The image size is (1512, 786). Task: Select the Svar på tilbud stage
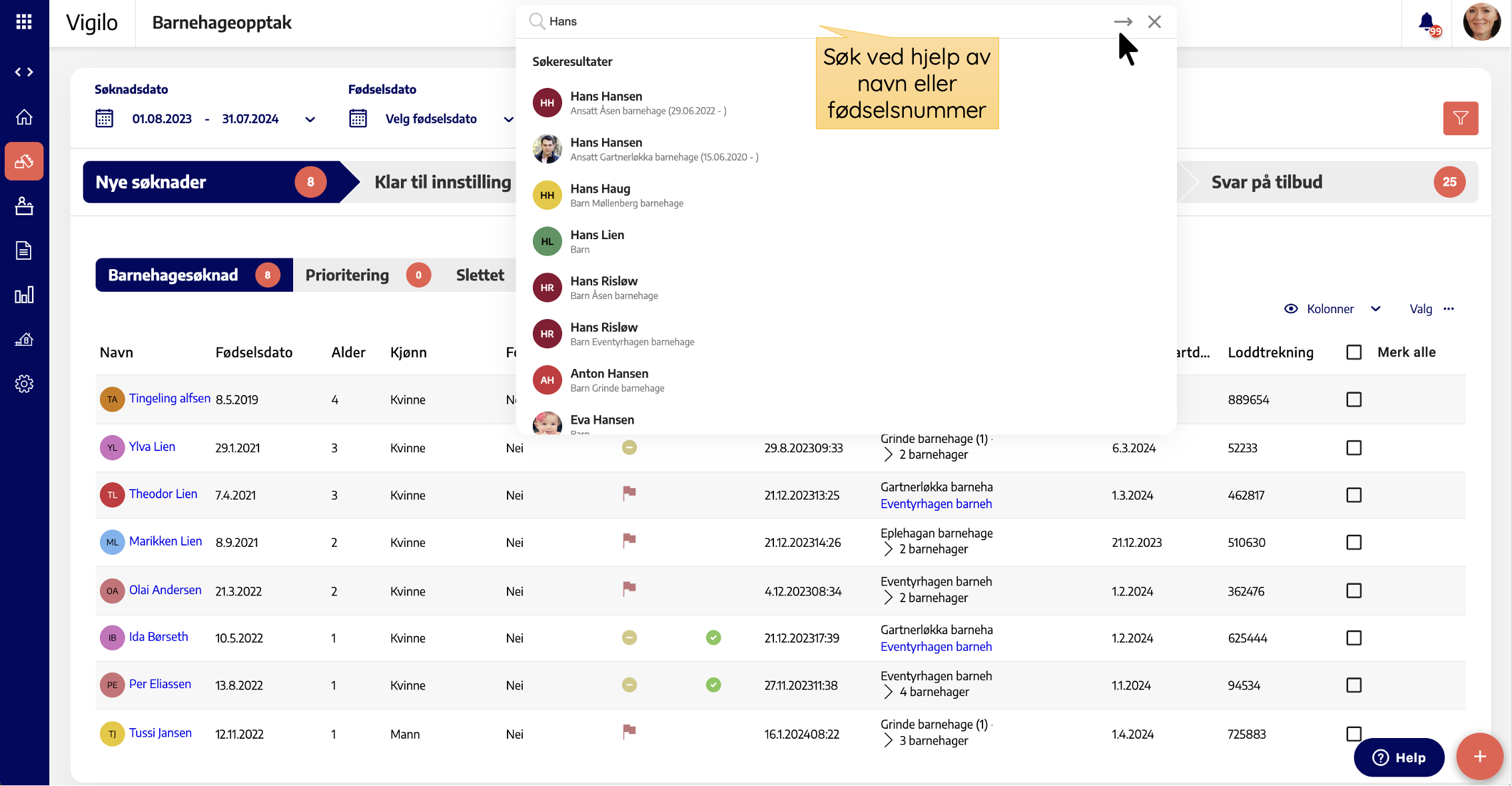1328,182
